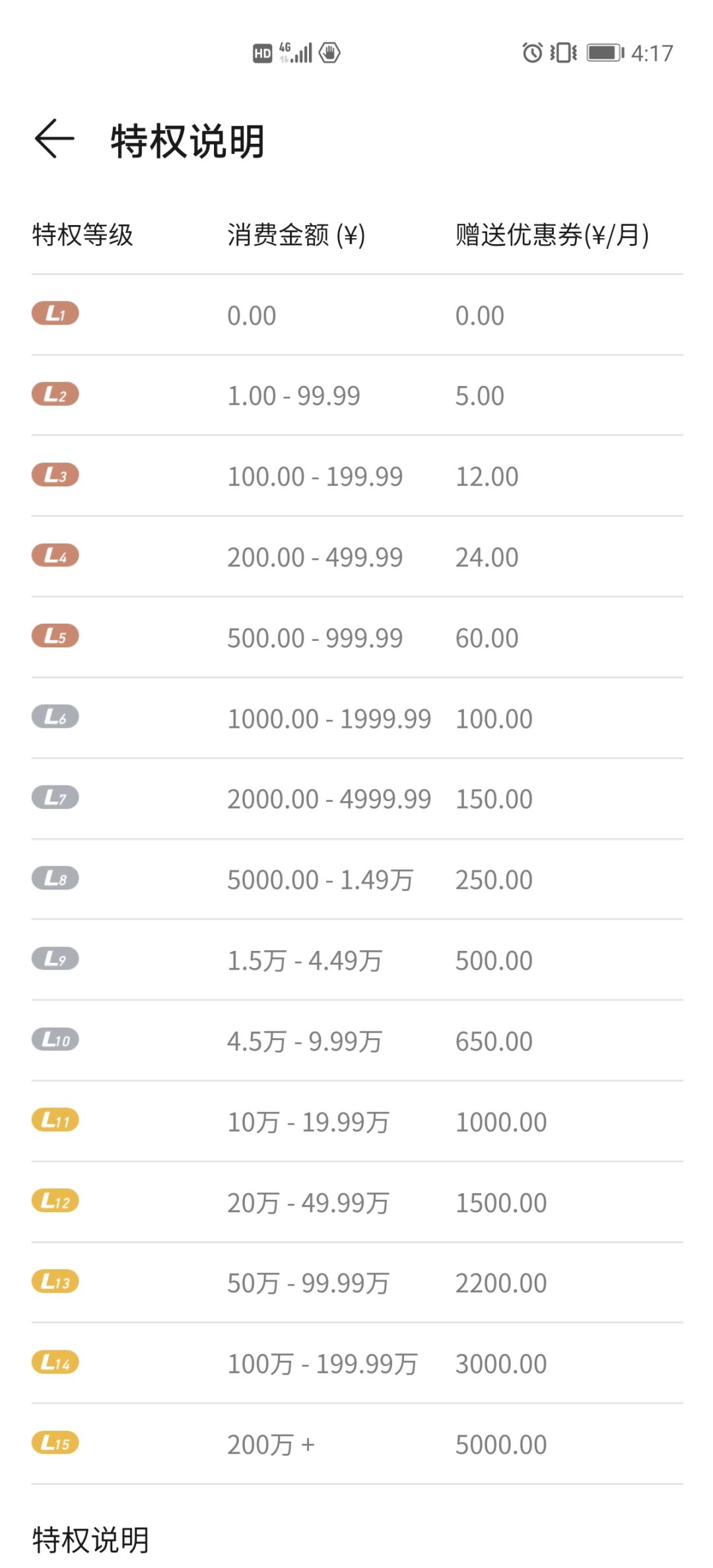Select the L13 gold badge
Viewport: 713px width, 1568px height.
(x=55, y=1282)
